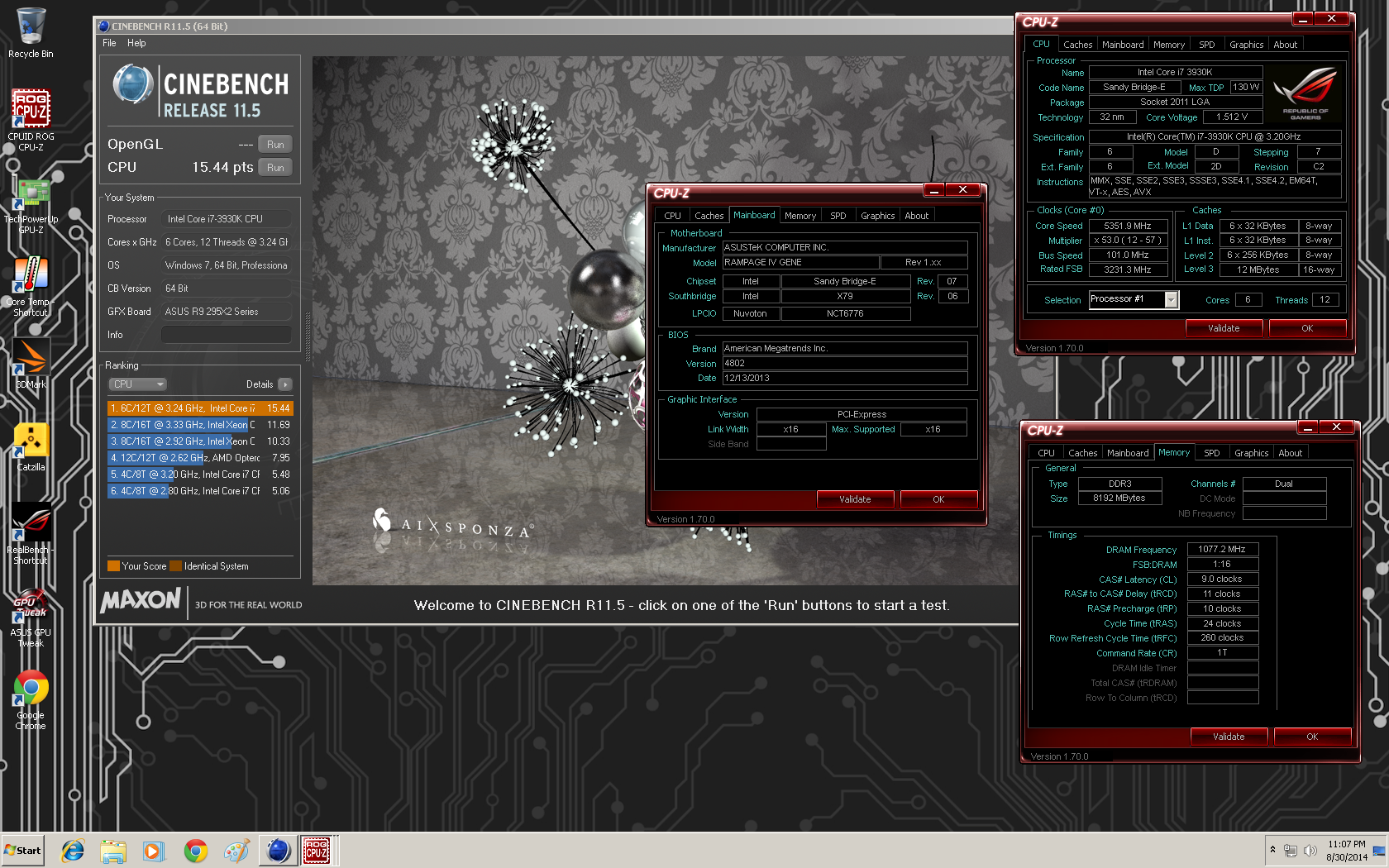Select ranking row 3 8C/16T 2.92 GHz Xeon
This screenshot has height=868, width=1389.
click(200, 441)
